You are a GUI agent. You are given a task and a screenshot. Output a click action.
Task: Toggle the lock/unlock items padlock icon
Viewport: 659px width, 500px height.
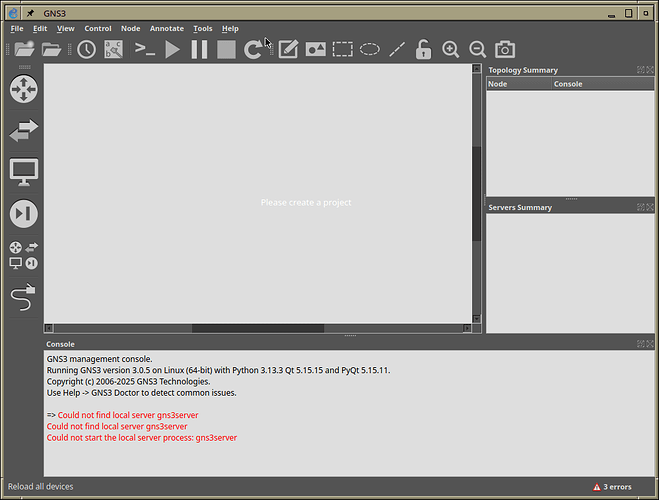tap(423, 49)
